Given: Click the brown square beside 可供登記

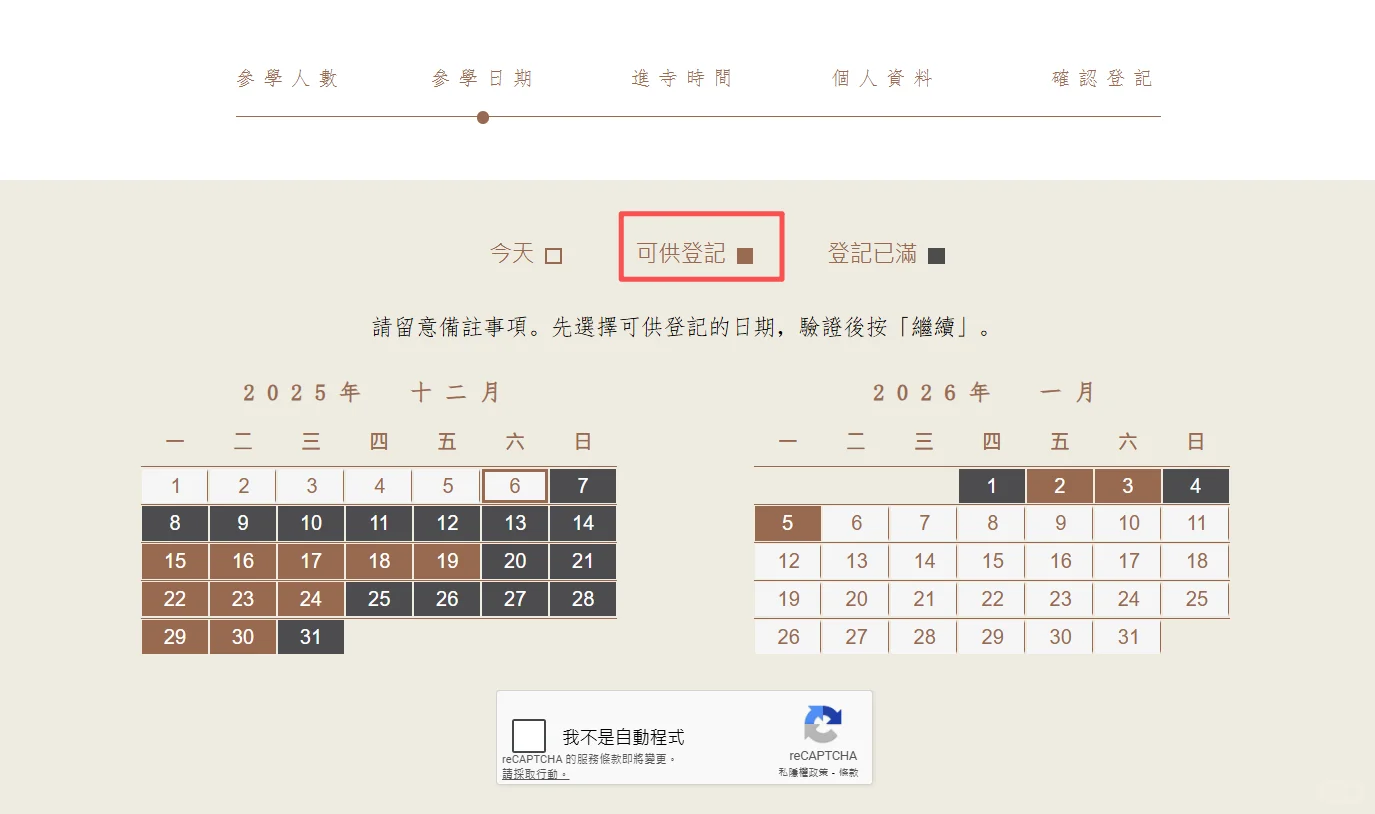Looking at the screenshot, I should tap(744, 255).
